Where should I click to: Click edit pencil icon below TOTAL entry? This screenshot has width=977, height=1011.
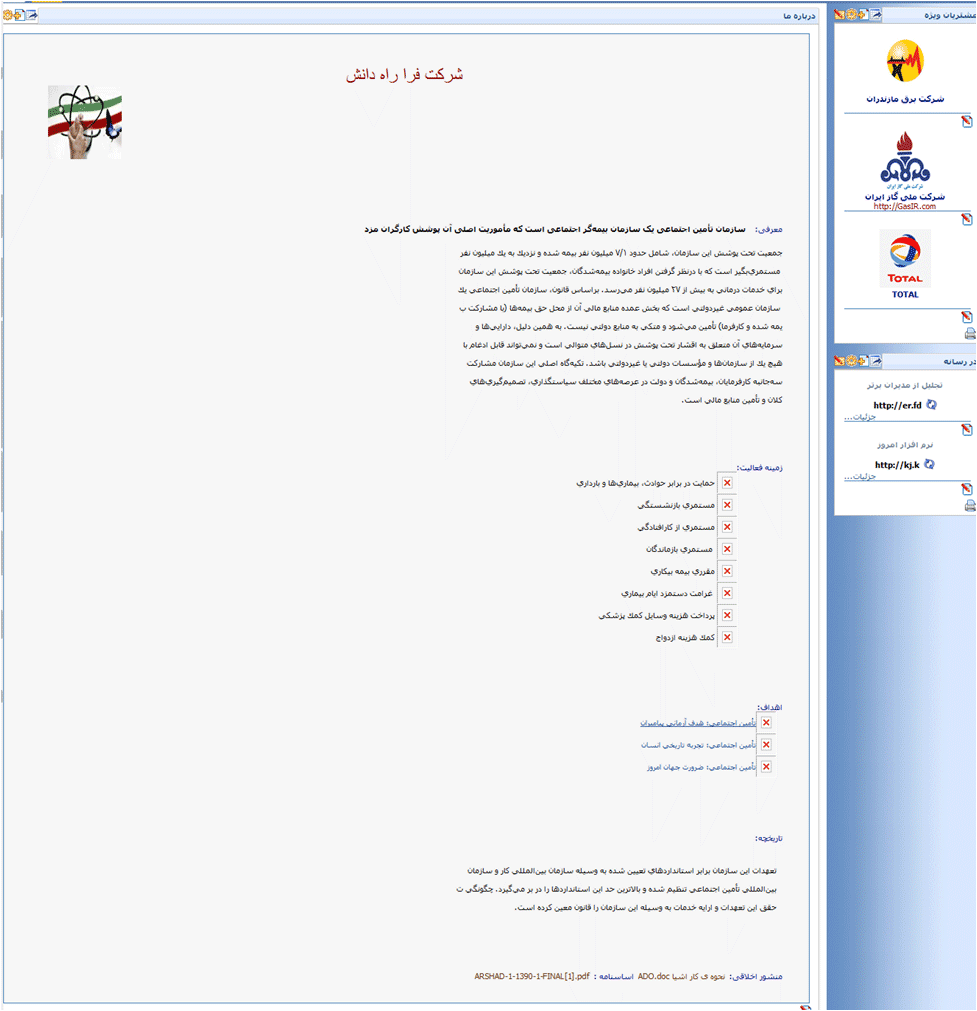(967, 317)
